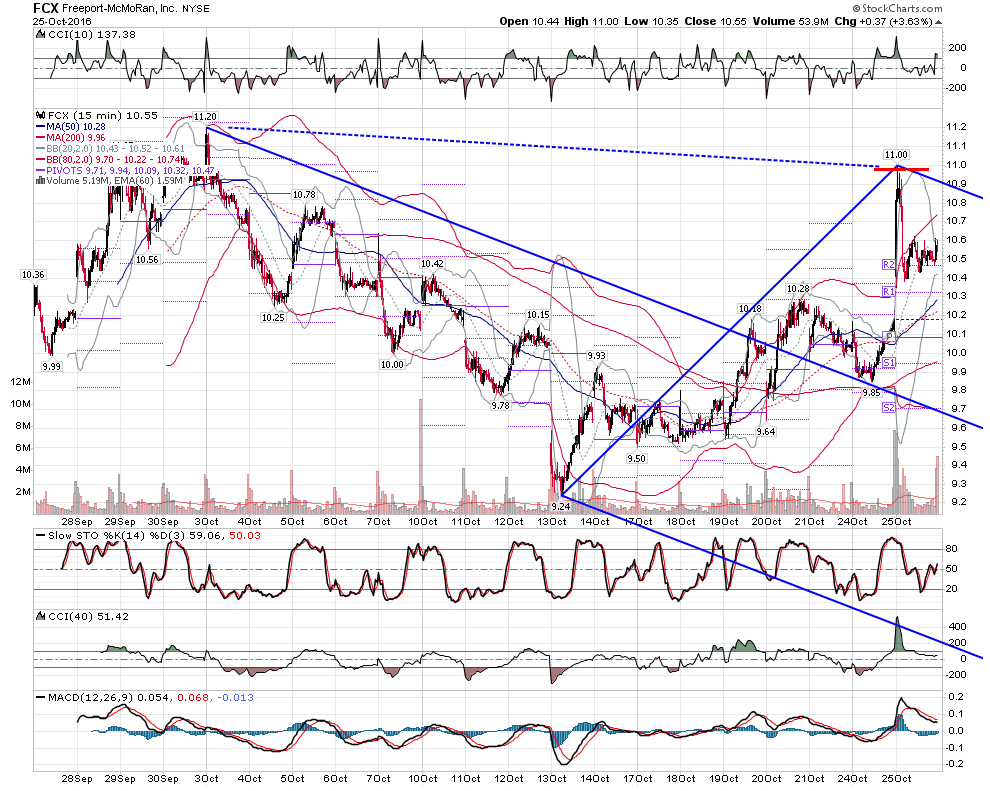
Task: Click the 9.24 low price label
Action: click(x=560, y=506)
